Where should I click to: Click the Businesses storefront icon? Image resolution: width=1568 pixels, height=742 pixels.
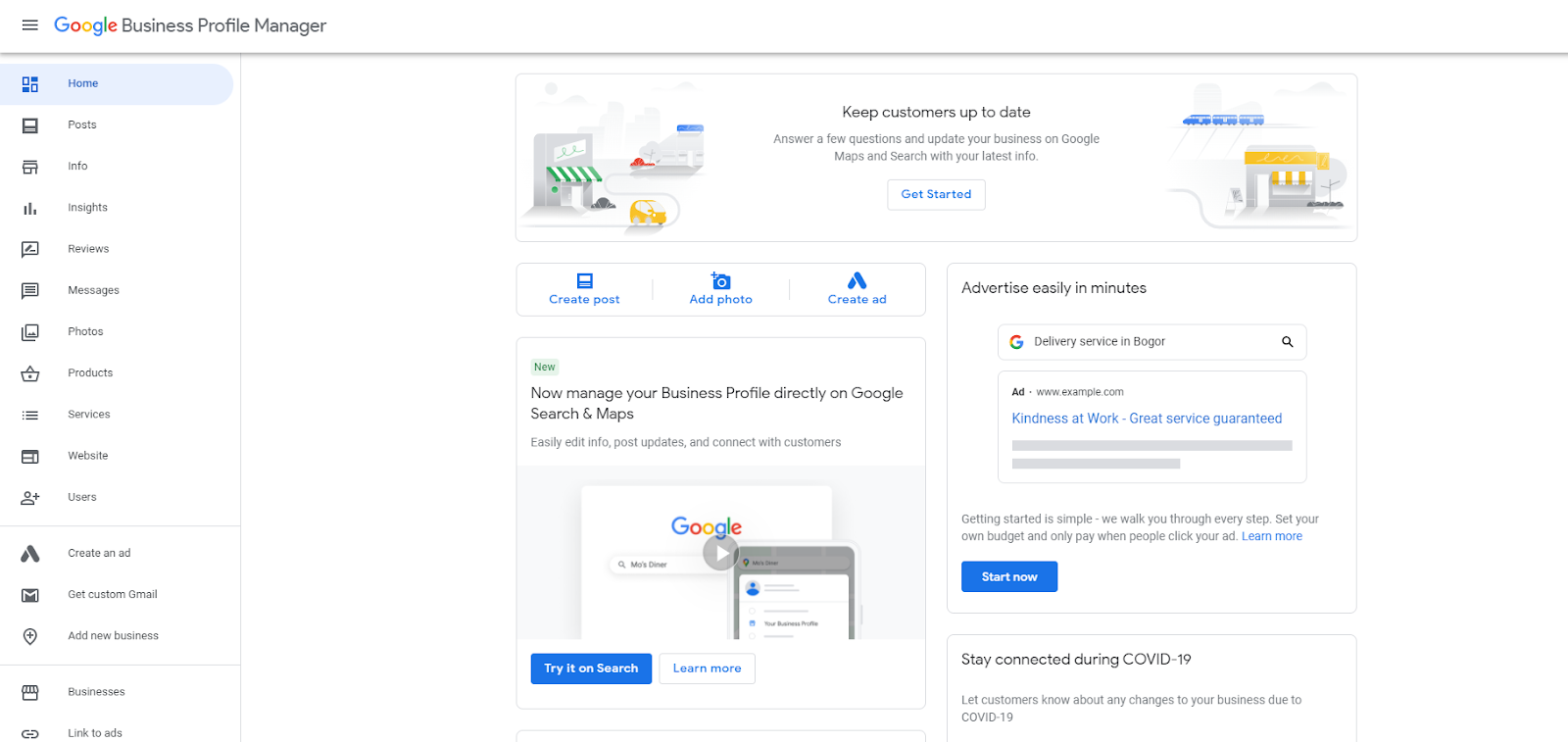[x=30, y=692]
